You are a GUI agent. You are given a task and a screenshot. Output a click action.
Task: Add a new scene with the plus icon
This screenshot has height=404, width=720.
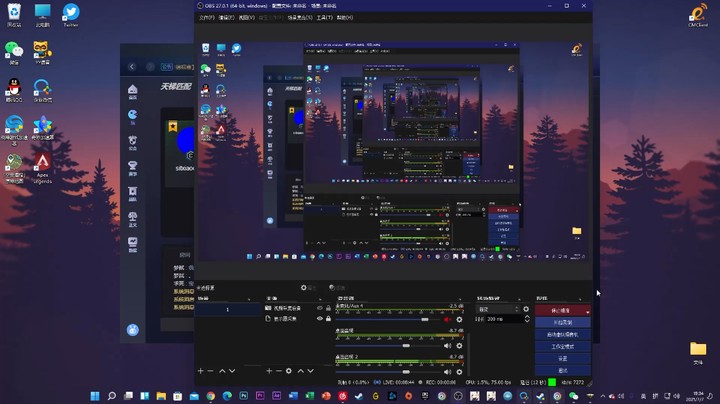200,371
